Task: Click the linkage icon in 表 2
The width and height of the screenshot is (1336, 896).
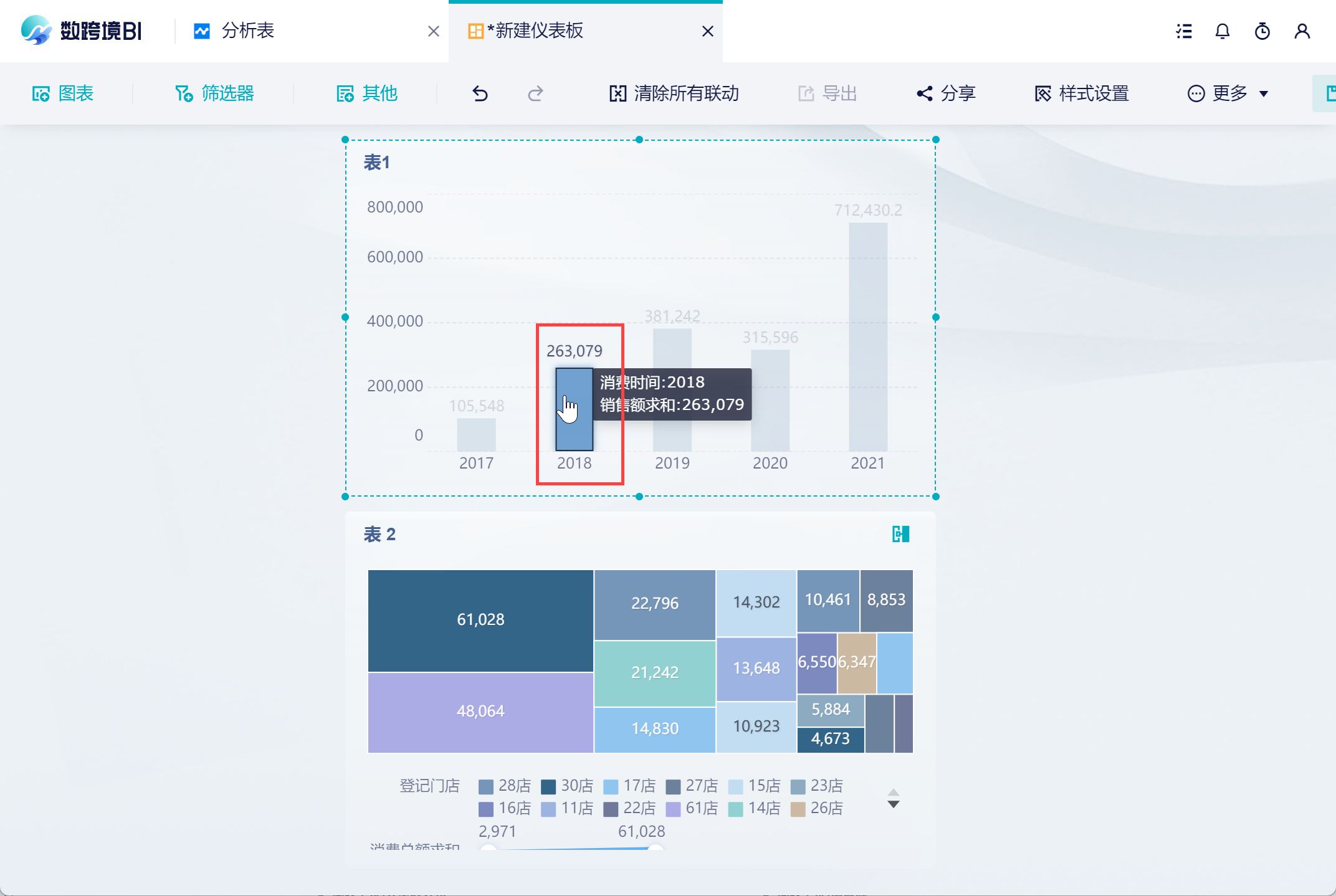Action: tap(900, 534)
